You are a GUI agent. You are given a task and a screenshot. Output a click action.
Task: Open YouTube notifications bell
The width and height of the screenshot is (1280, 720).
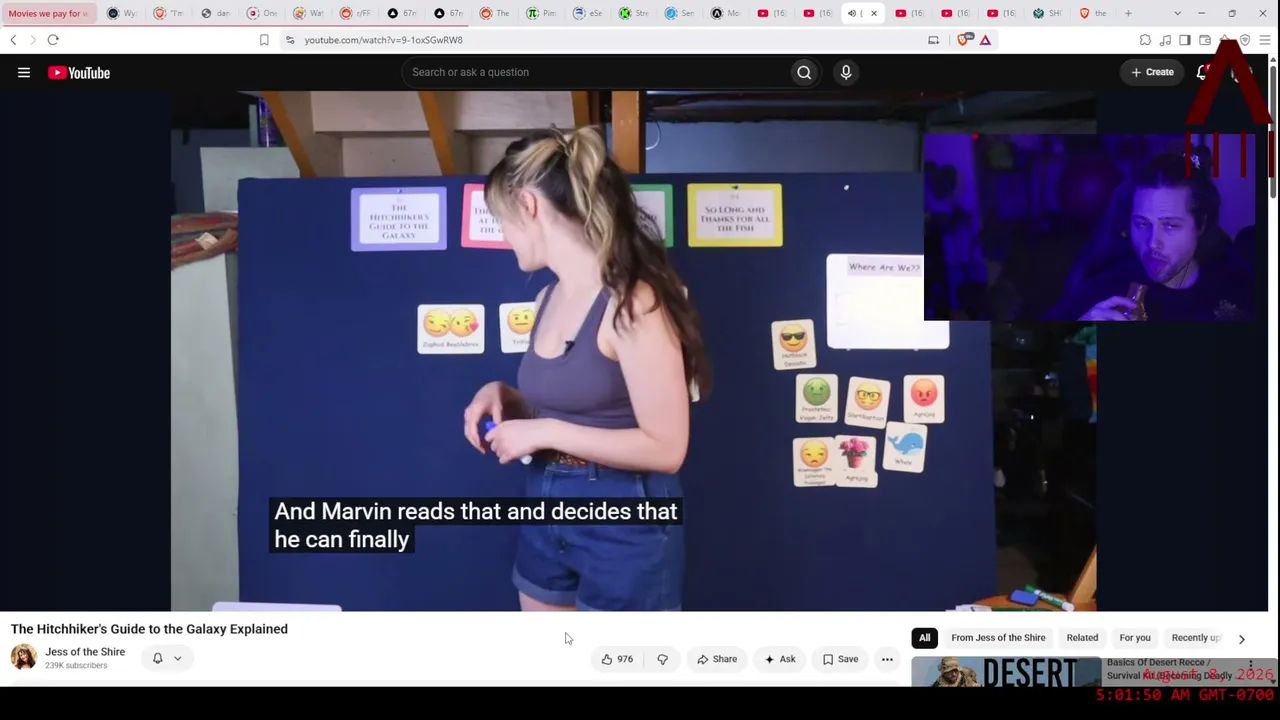click(x=1203, y=72)
